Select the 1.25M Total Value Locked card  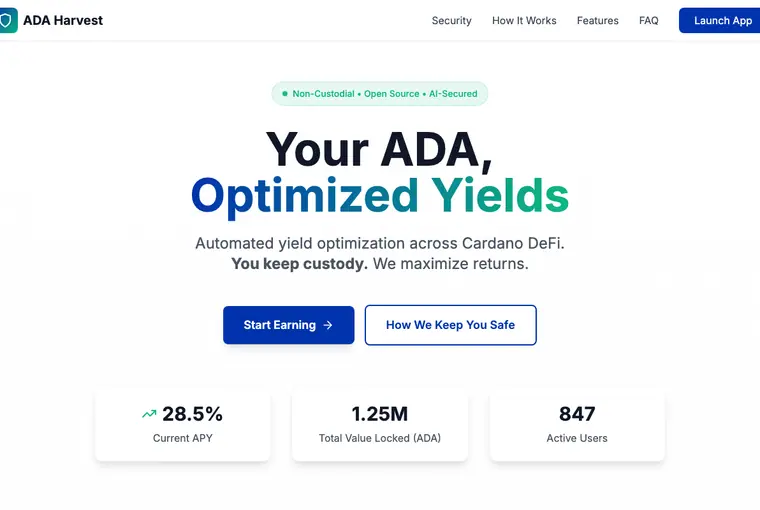380,425
